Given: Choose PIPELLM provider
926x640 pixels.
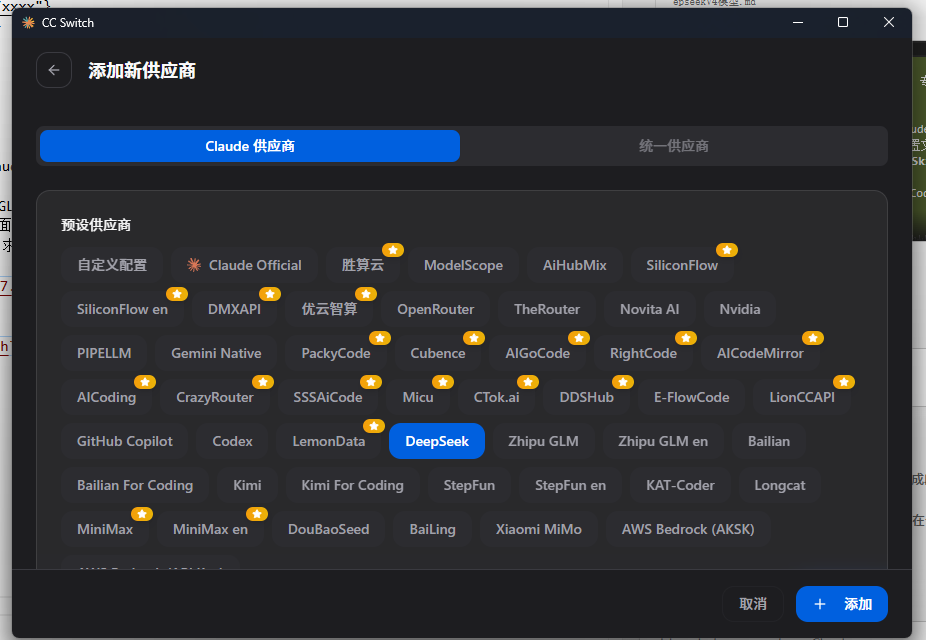Looking at the screenshot, I should (x=104, y=353).
